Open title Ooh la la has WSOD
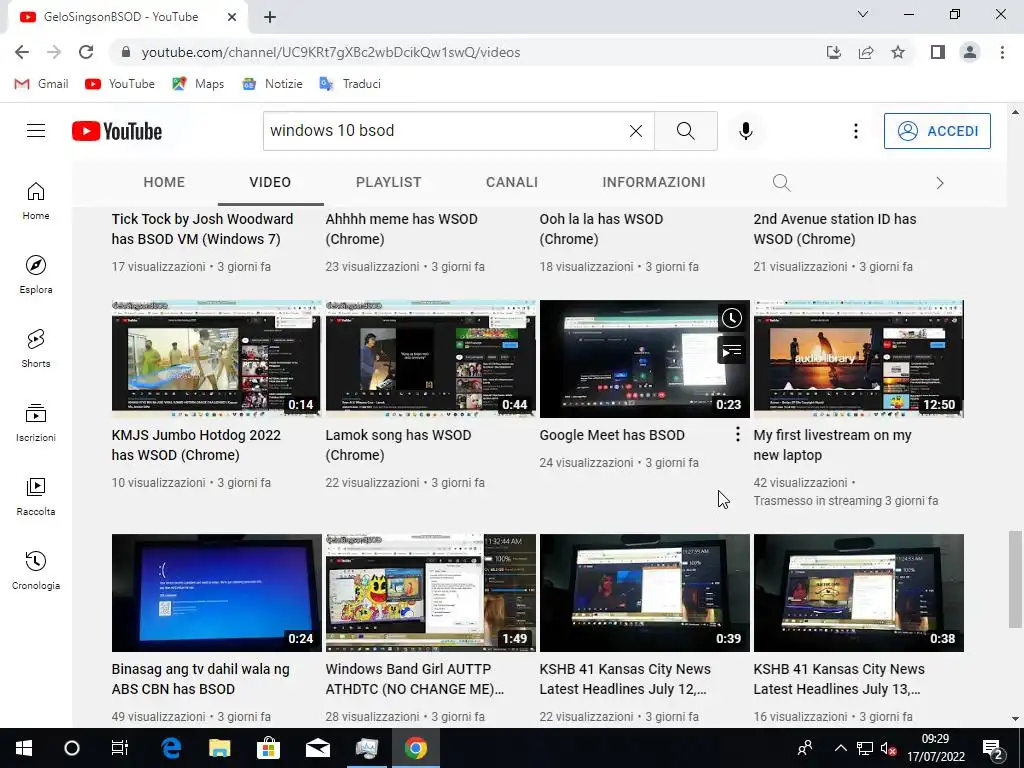This screenshot has width=1024, height=768. [x=601, y=229]
